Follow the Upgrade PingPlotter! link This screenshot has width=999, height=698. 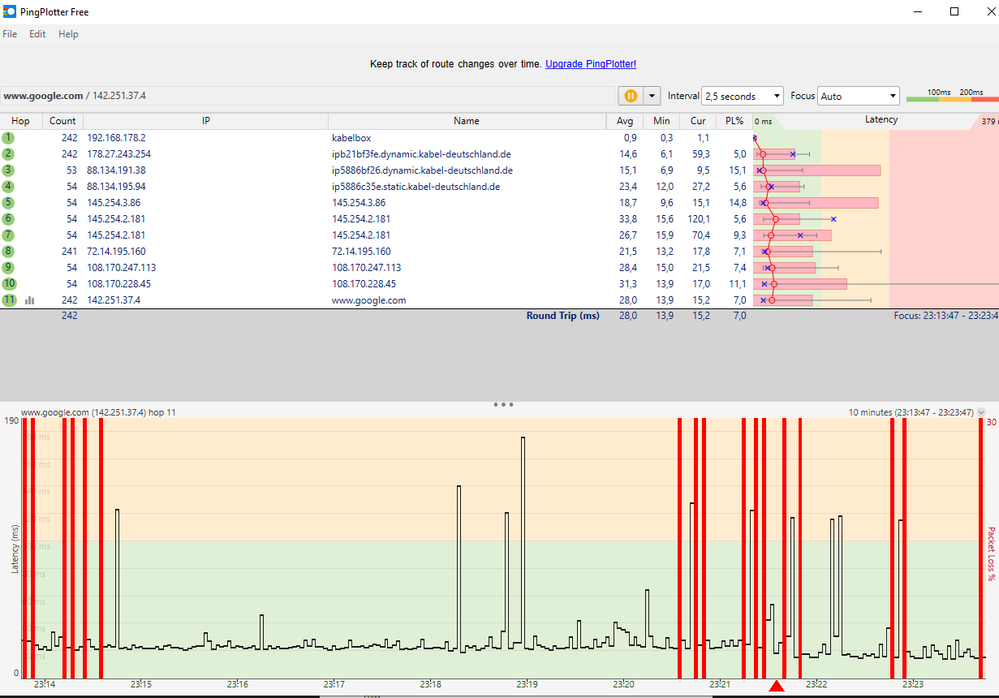(591, 64)
